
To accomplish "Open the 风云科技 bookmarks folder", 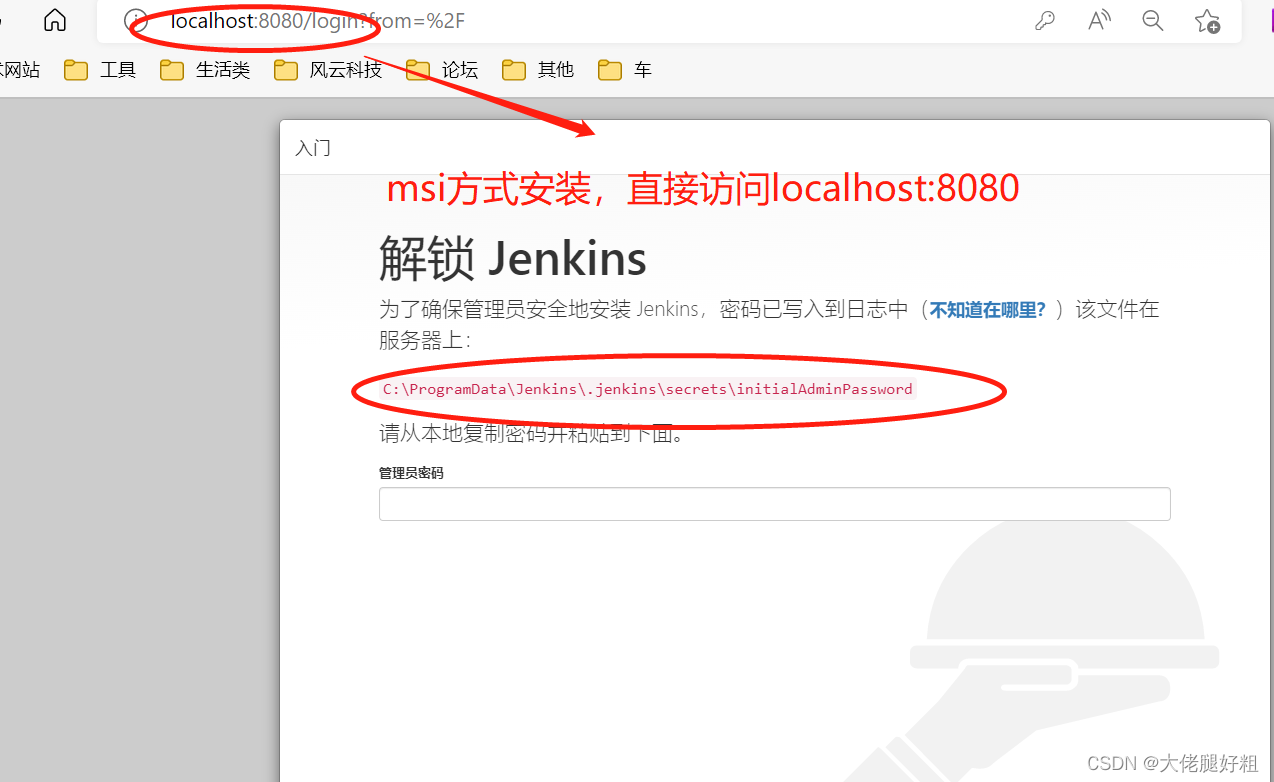I will 328,70.
